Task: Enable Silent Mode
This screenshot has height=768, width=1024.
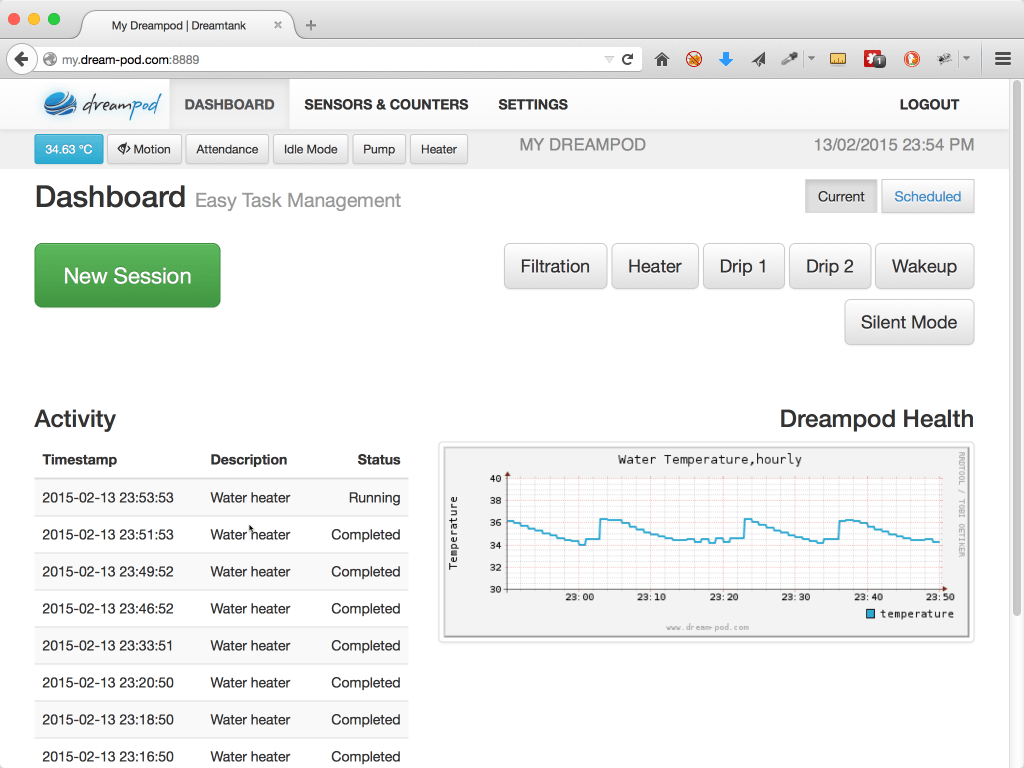Action: pos(909,322)
